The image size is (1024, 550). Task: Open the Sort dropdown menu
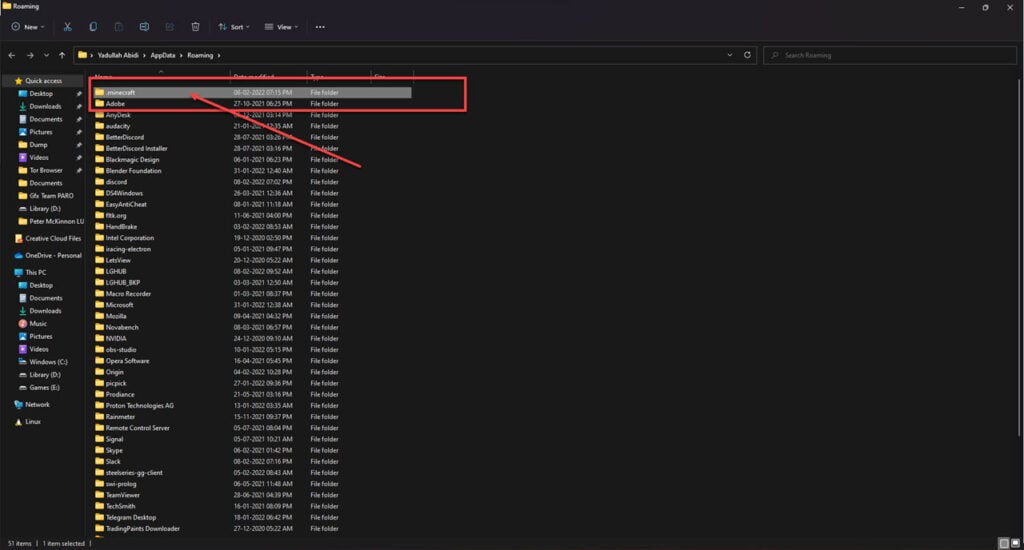point(234,27)
